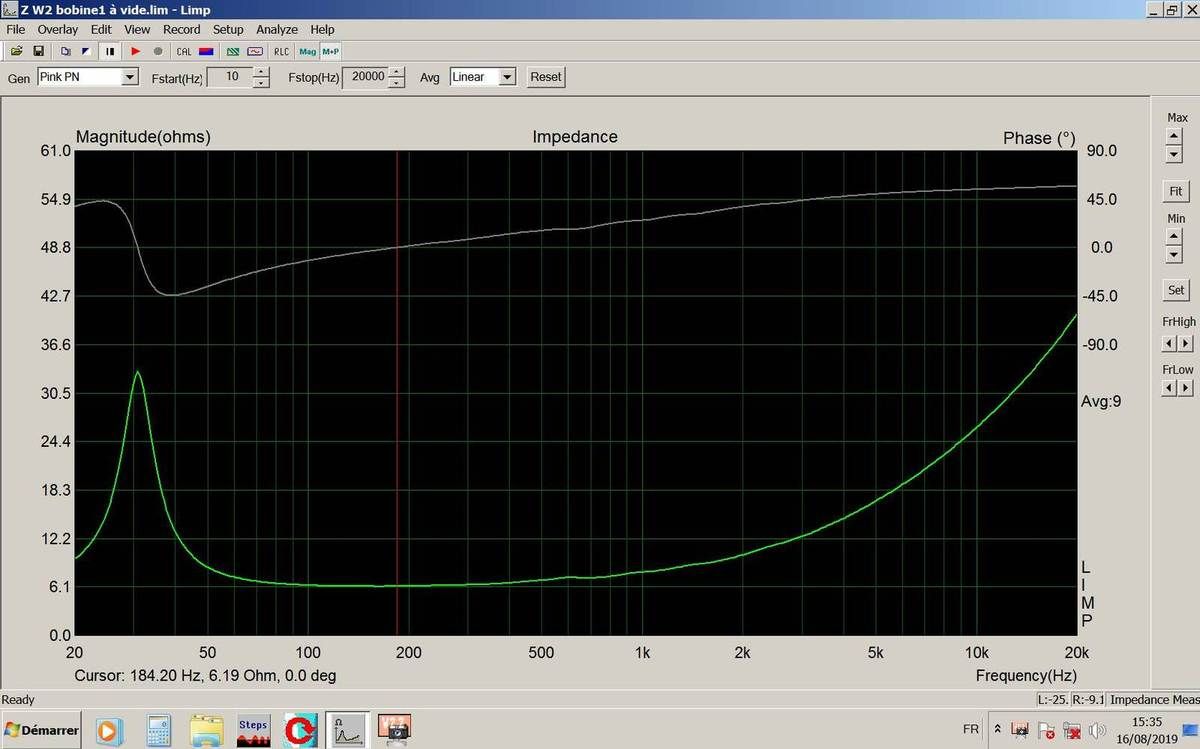
Task: Open the Windows calculator from taskbar
Action: point(159,729)
